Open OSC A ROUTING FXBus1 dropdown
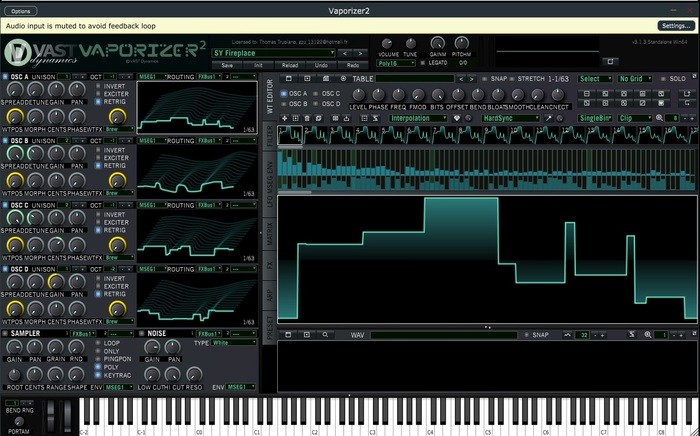This screenshot has height=436, width=700. pos(209,77)
